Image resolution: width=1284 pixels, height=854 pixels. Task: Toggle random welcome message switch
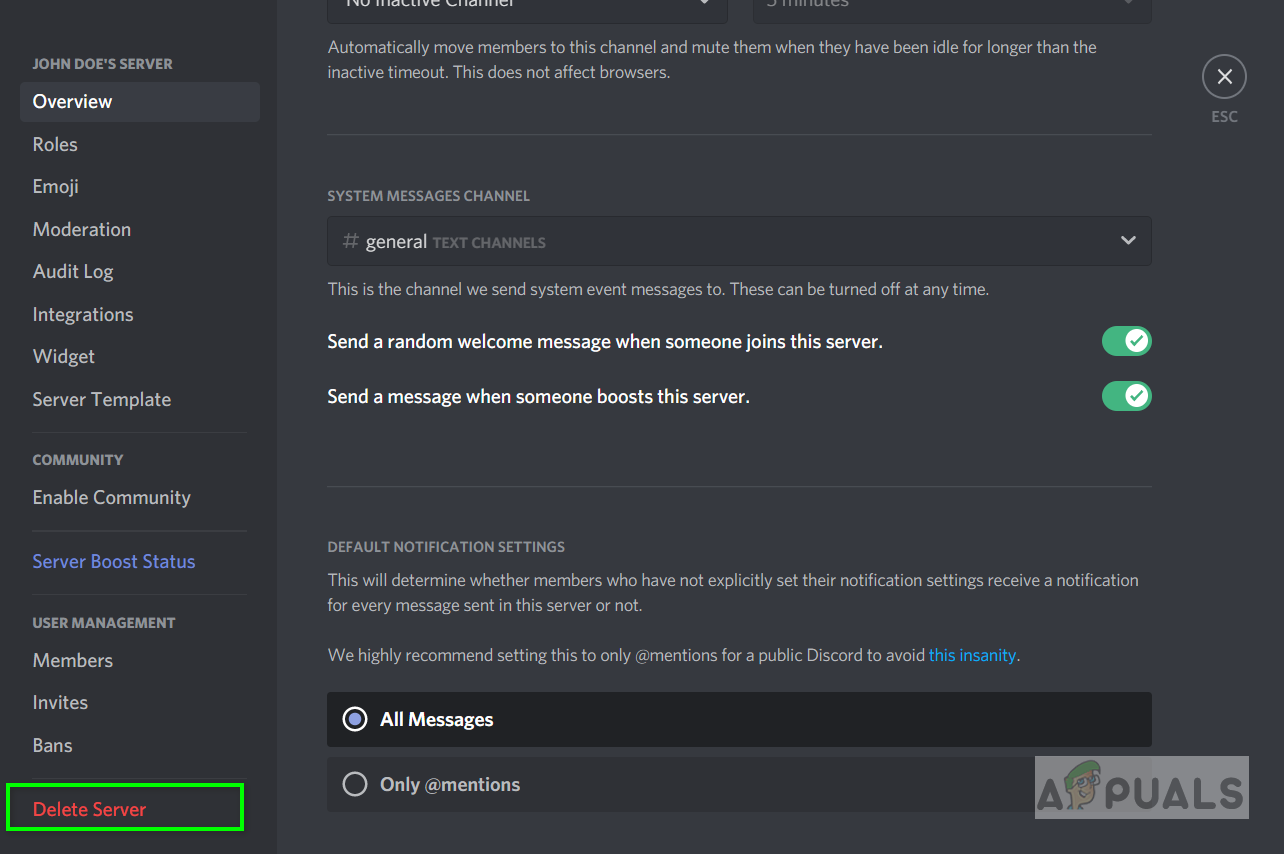pos(1126,341)
